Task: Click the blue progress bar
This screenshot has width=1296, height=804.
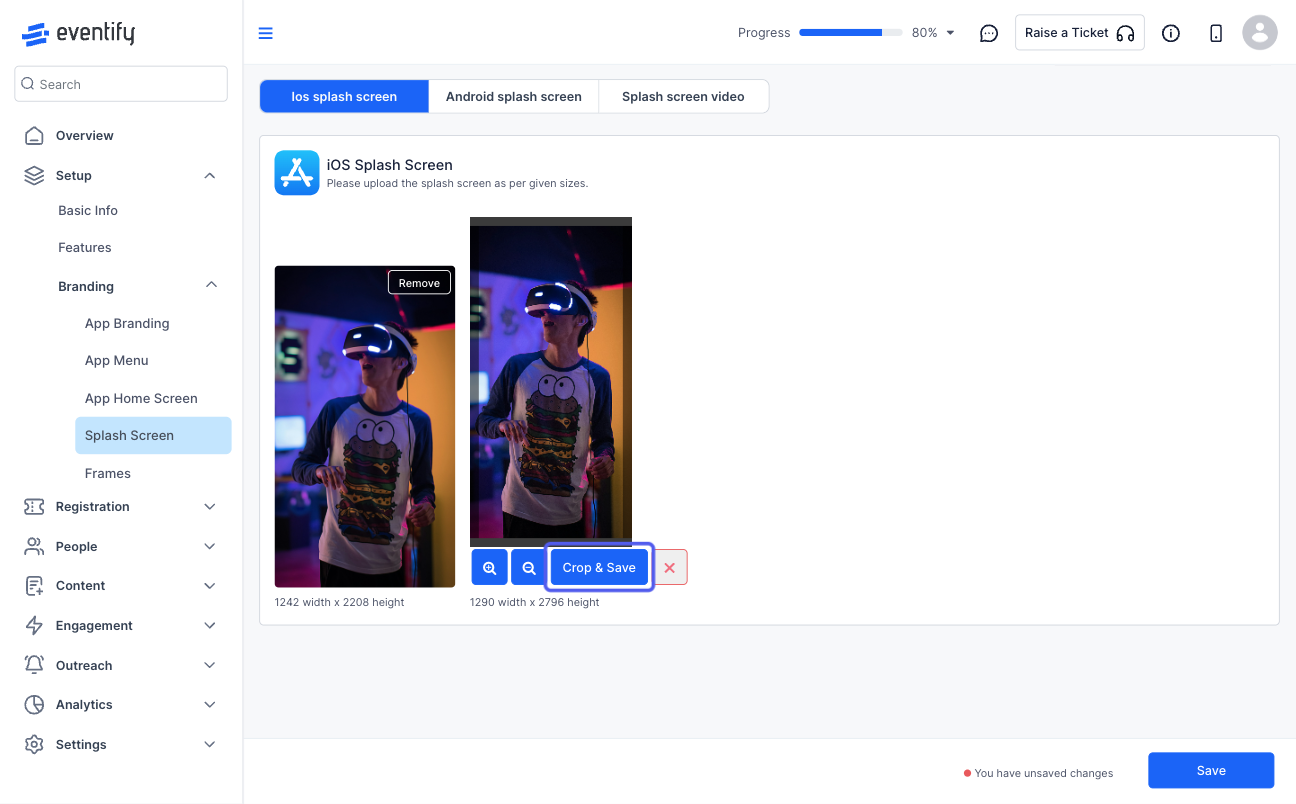Action: [850, 33]
